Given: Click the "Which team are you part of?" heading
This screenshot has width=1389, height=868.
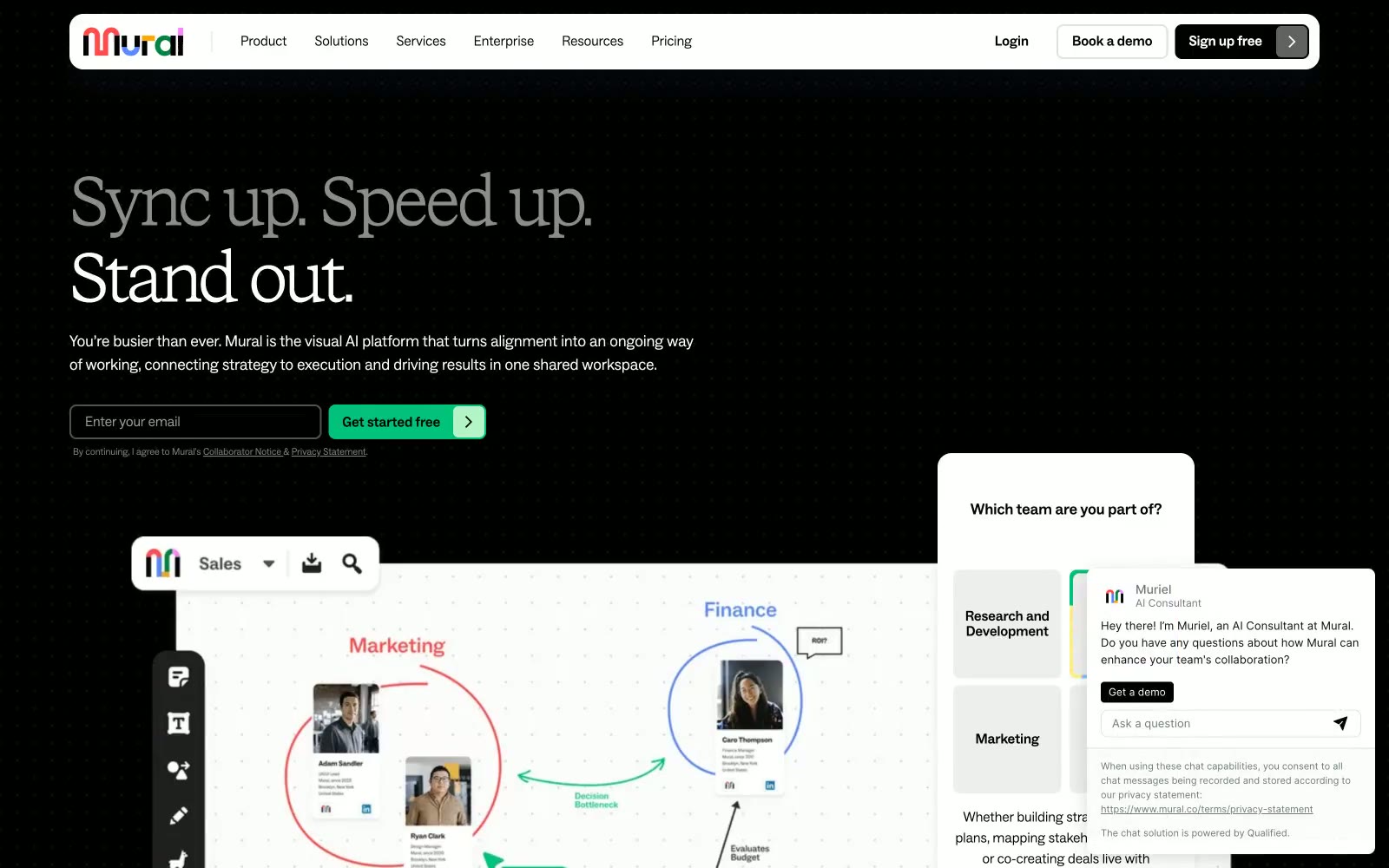Looking at the screenshot, I should click(1066, 510).
